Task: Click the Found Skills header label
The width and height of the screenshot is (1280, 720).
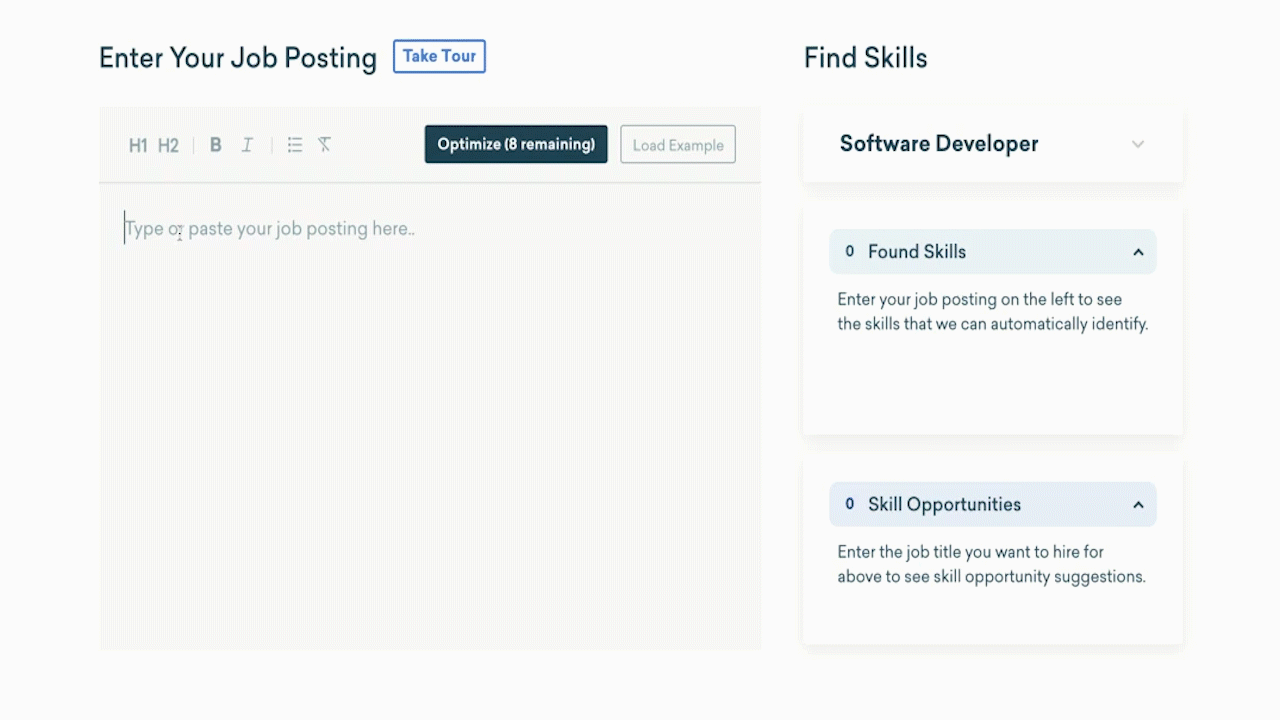Action: [x=916, y=252]
